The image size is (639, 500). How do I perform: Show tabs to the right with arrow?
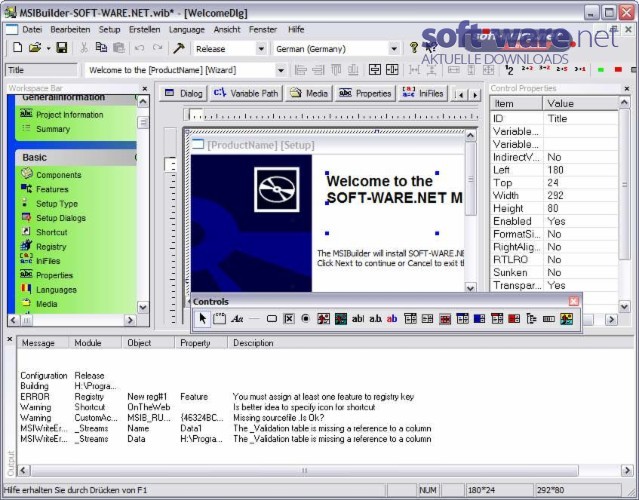pyautogui.click(x=475, y=95)
